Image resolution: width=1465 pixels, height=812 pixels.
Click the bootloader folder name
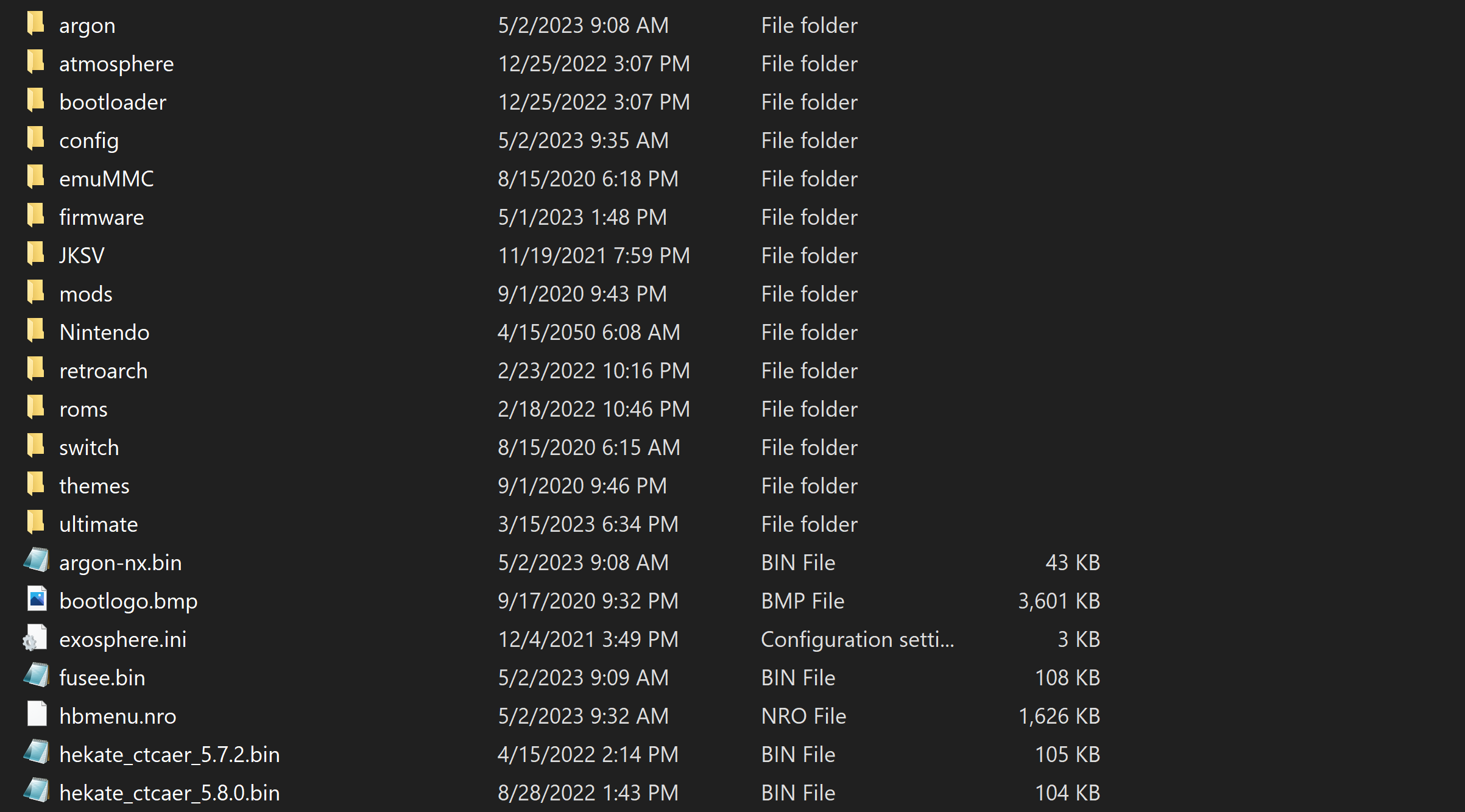coord(113,102)
